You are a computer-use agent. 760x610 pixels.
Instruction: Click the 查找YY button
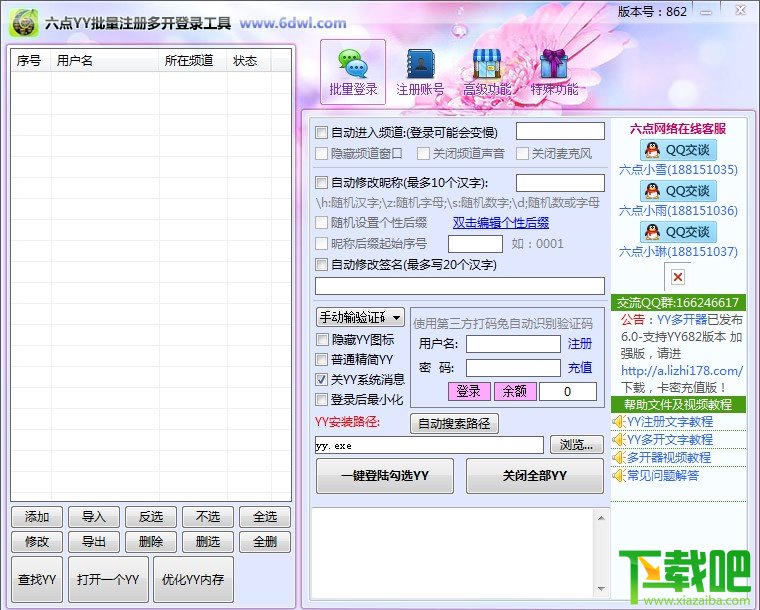click(x=37, y=579)
